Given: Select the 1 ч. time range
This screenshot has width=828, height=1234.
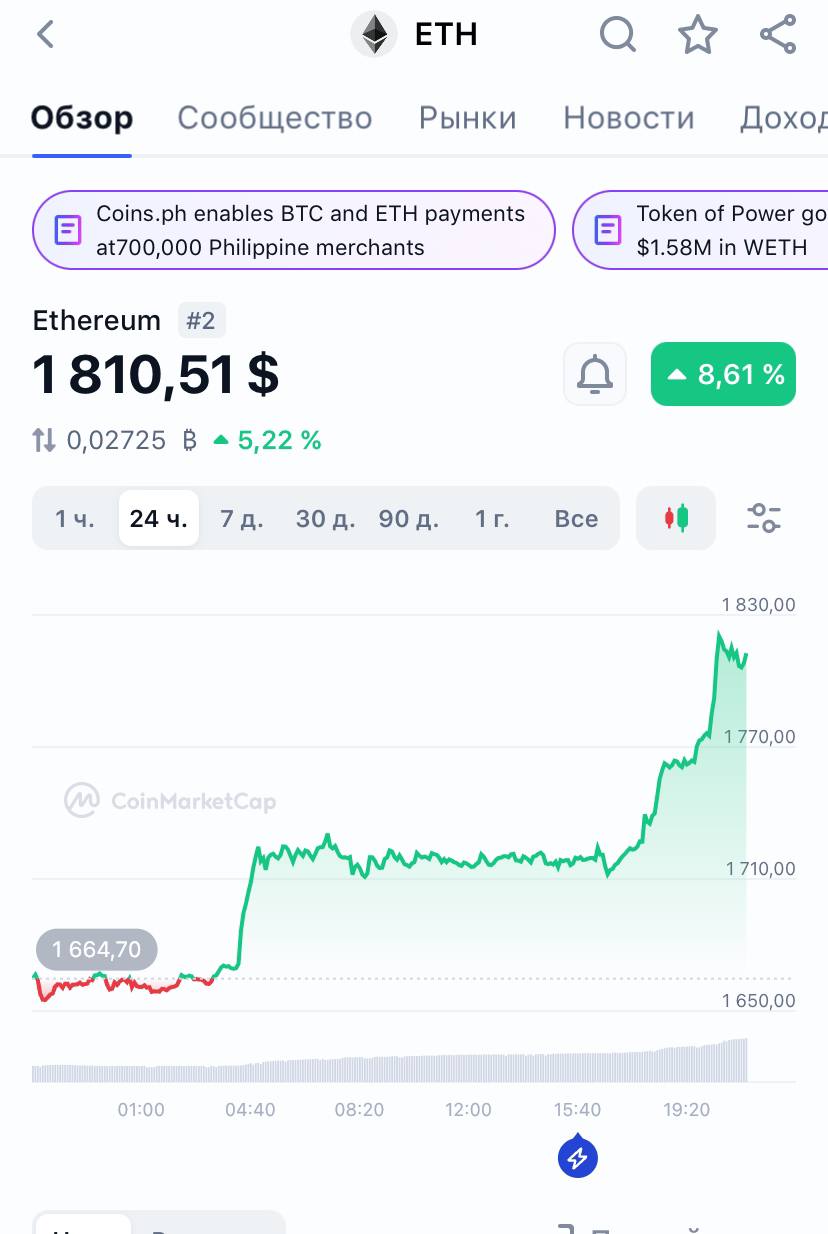Looking at the screenshot, I should pos(75,518).
